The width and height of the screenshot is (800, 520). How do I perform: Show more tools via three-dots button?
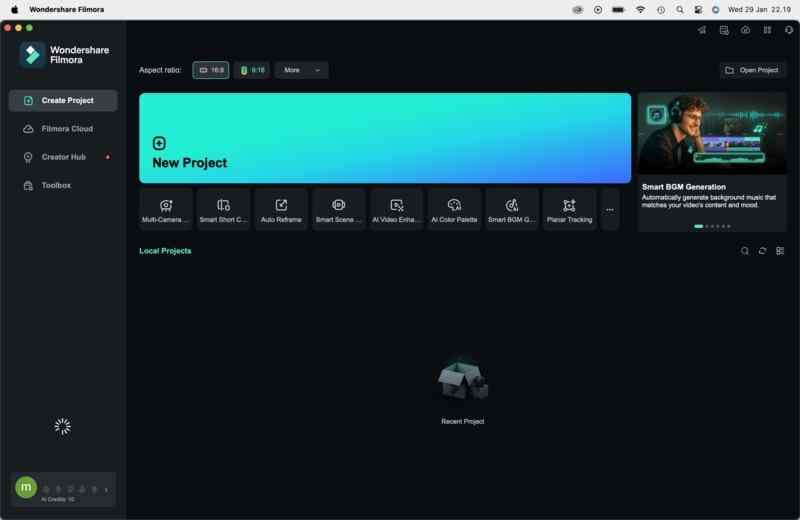click(610, 210)
